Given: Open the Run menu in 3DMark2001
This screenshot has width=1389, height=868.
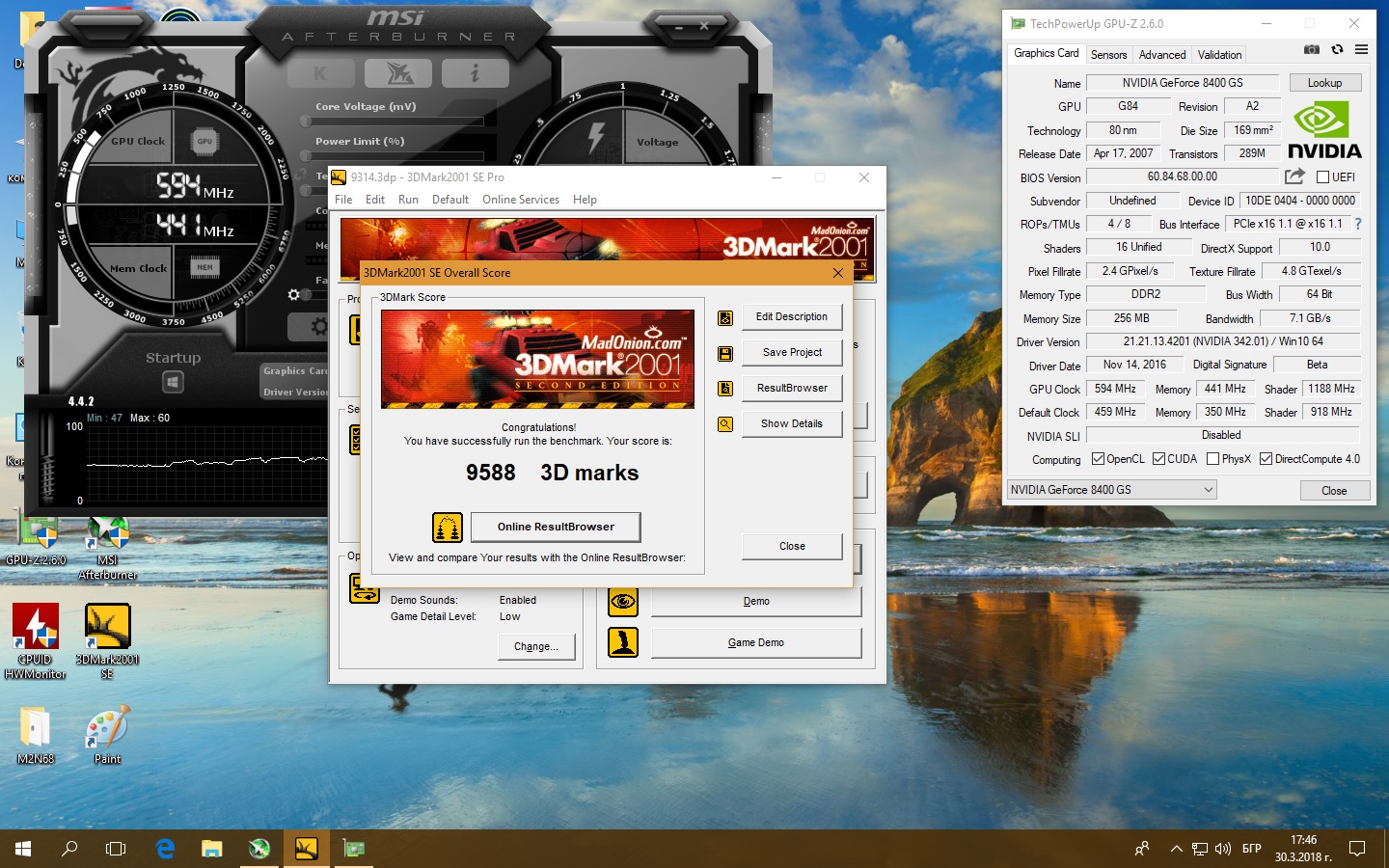Looking at the screenshot, I should pyautogui.click(x=408, y=200).
